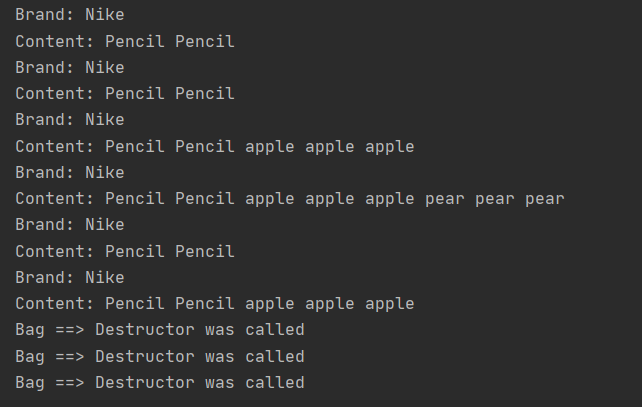Click "Nike" in the topmost line

click(x=105, y=15)
